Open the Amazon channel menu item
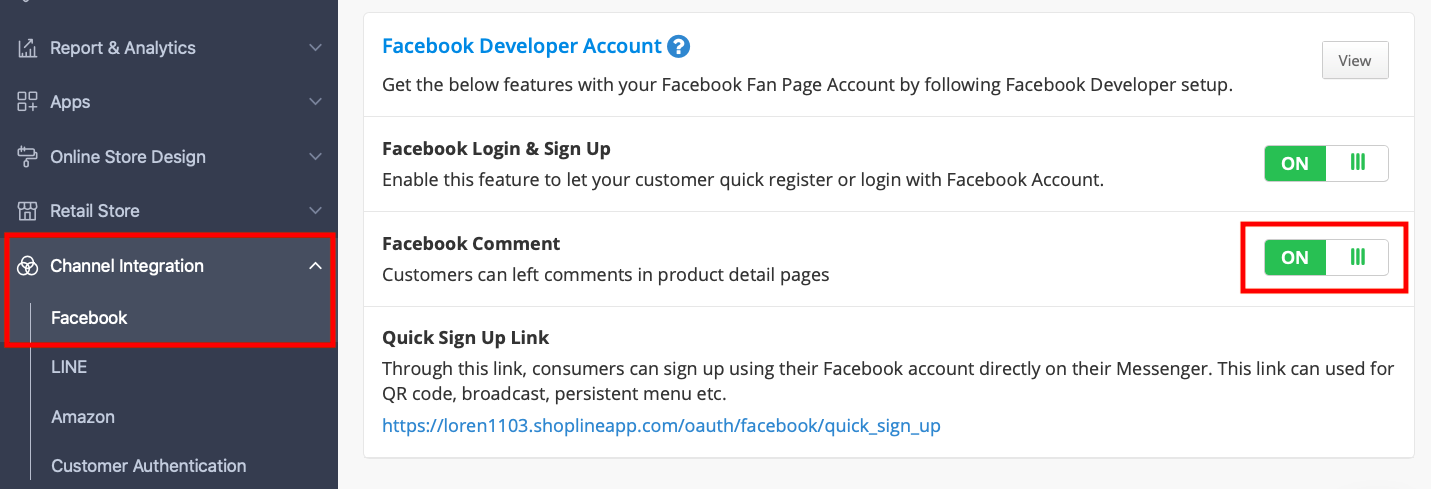This screenshot has width=1431, height=489. click(x=83, y=417)
